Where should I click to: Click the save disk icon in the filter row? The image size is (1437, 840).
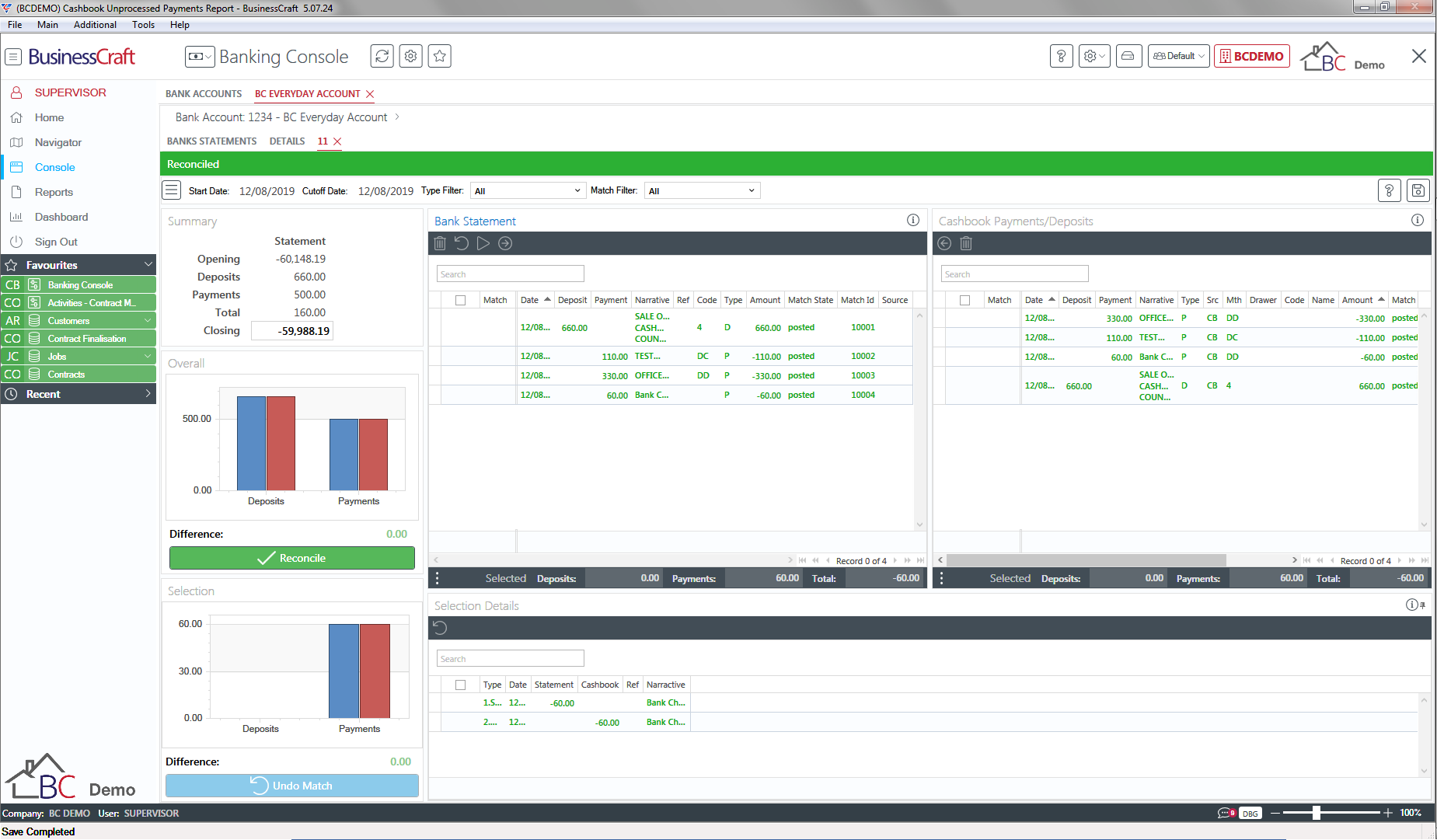1418,190
